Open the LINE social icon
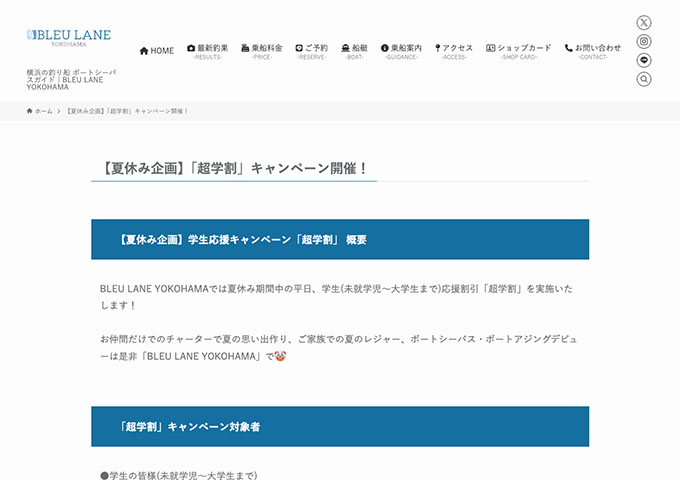Screen dimensions: 680x480 (644, 60)
